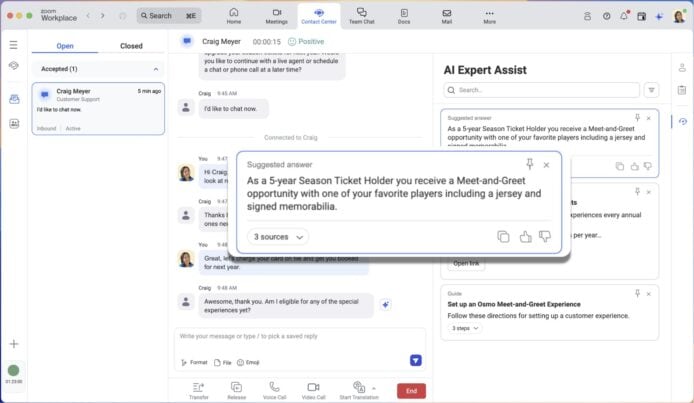Screen dimensions: 694x403
Task: Open the filter options in AI Expert Assist
Action: pyautogui.click(x=651, y=90)
